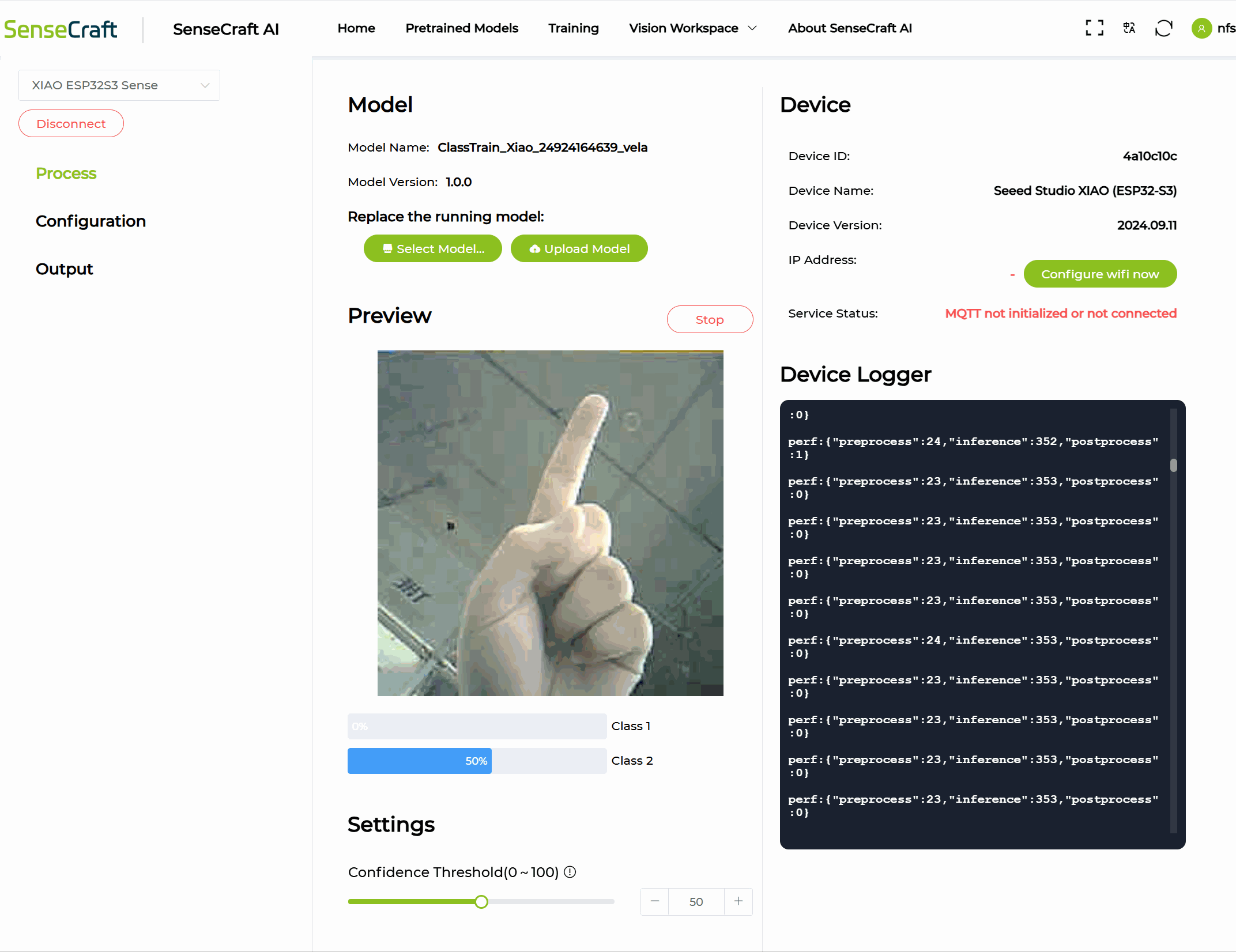1236x952 pixels.
Task: Click the green user avatar icon
Action: 1201,28
